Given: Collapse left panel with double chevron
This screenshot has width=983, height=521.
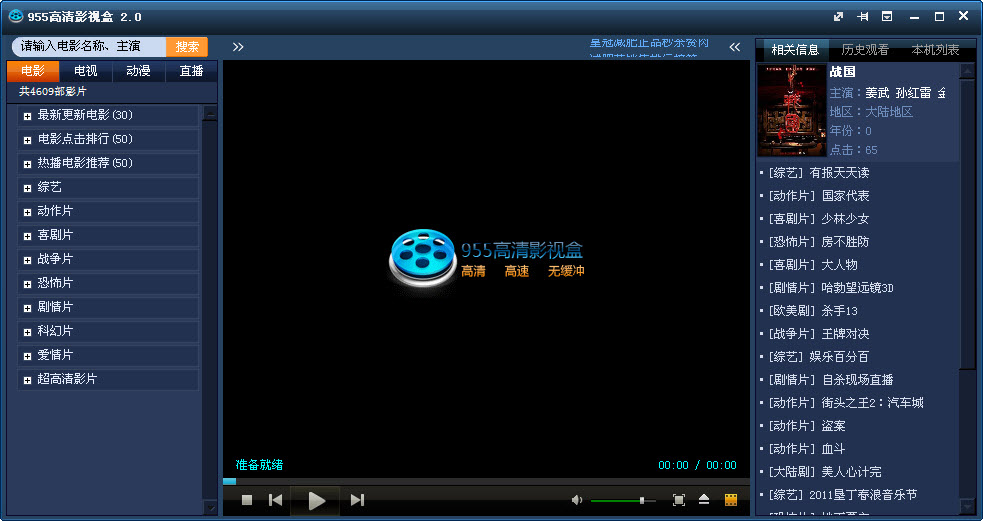Looking at the screenshot, I should coord(238,46).
